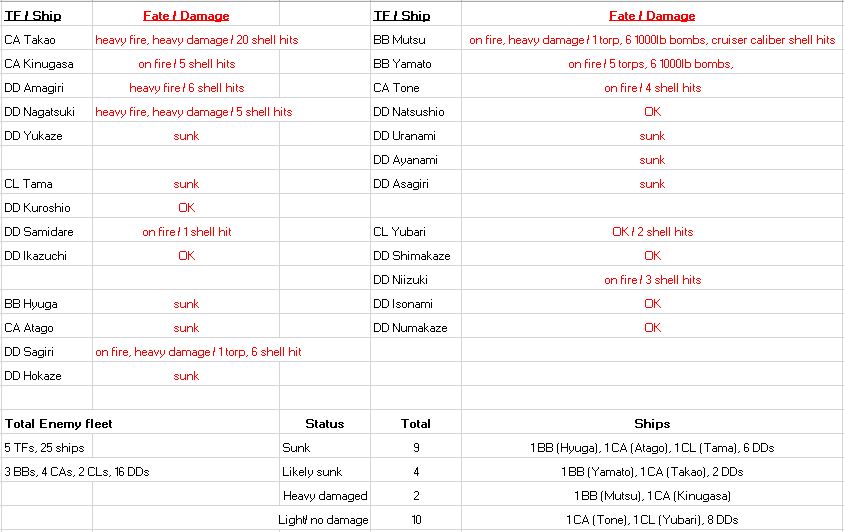Screen dimensions: 844x532
Task: Select the DD Numakaze ship cell
Action: 410,328
